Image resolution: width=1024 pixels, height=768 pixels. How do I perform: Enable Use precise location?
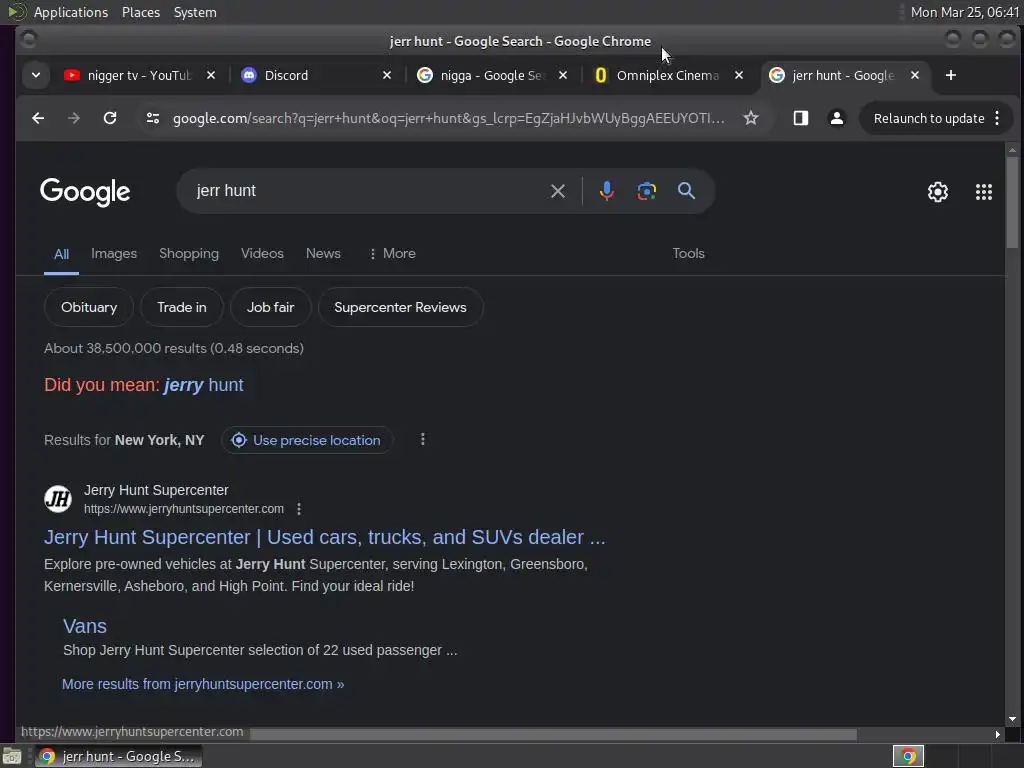(x=306, y=440)
